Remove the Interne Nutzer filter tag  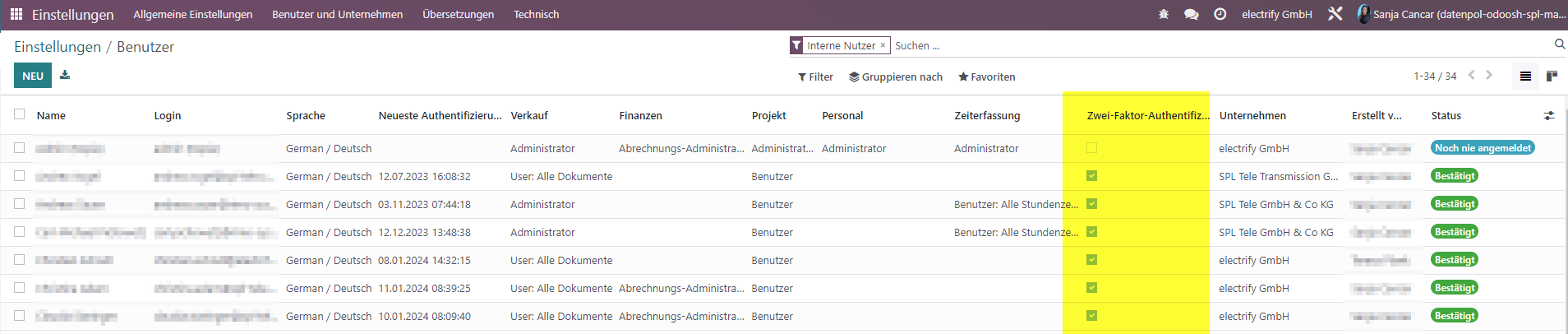[883, 45]
